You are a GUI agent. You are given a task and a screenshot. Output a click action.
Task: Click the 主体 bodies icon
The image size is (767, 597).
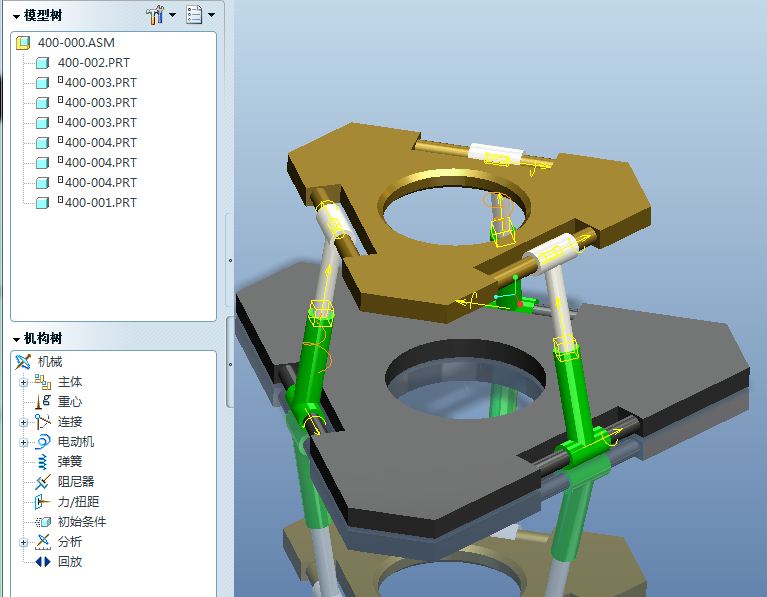(43, 382)
